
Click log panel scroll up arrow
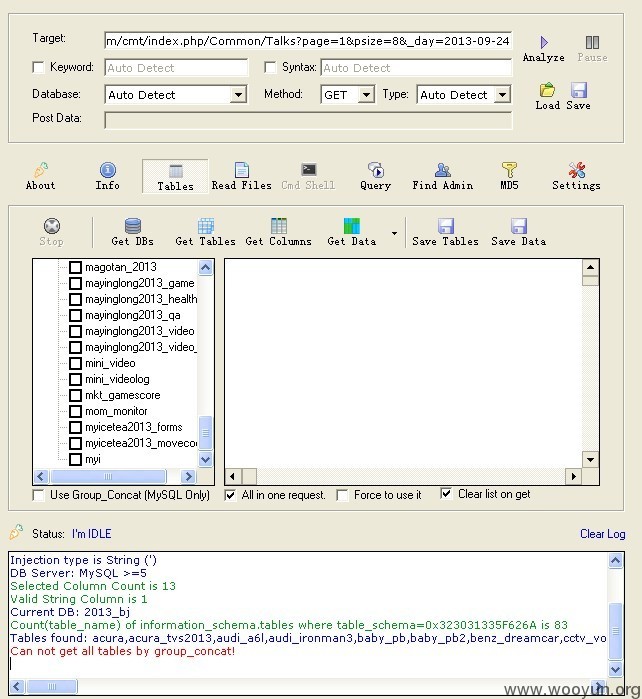(616, 561)
